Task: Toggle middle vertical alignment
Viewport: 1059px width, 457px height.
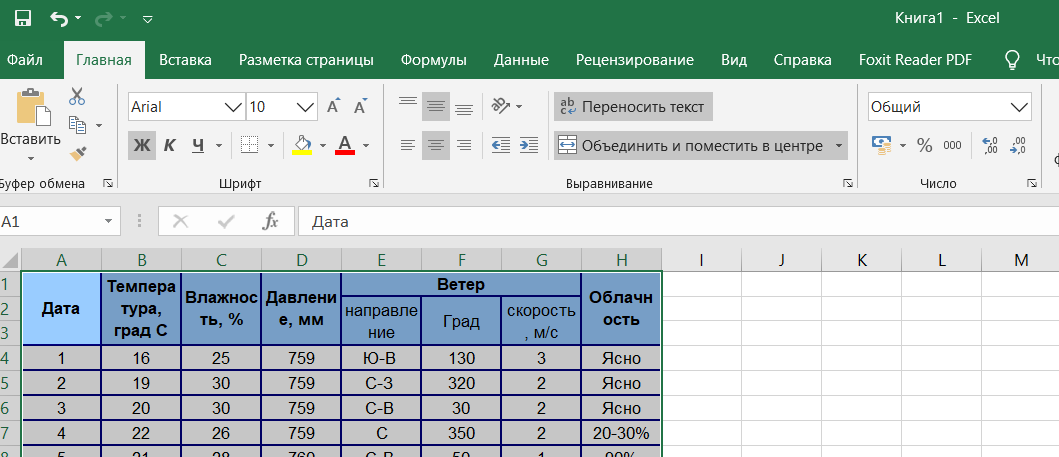Action: coord(436,106)
